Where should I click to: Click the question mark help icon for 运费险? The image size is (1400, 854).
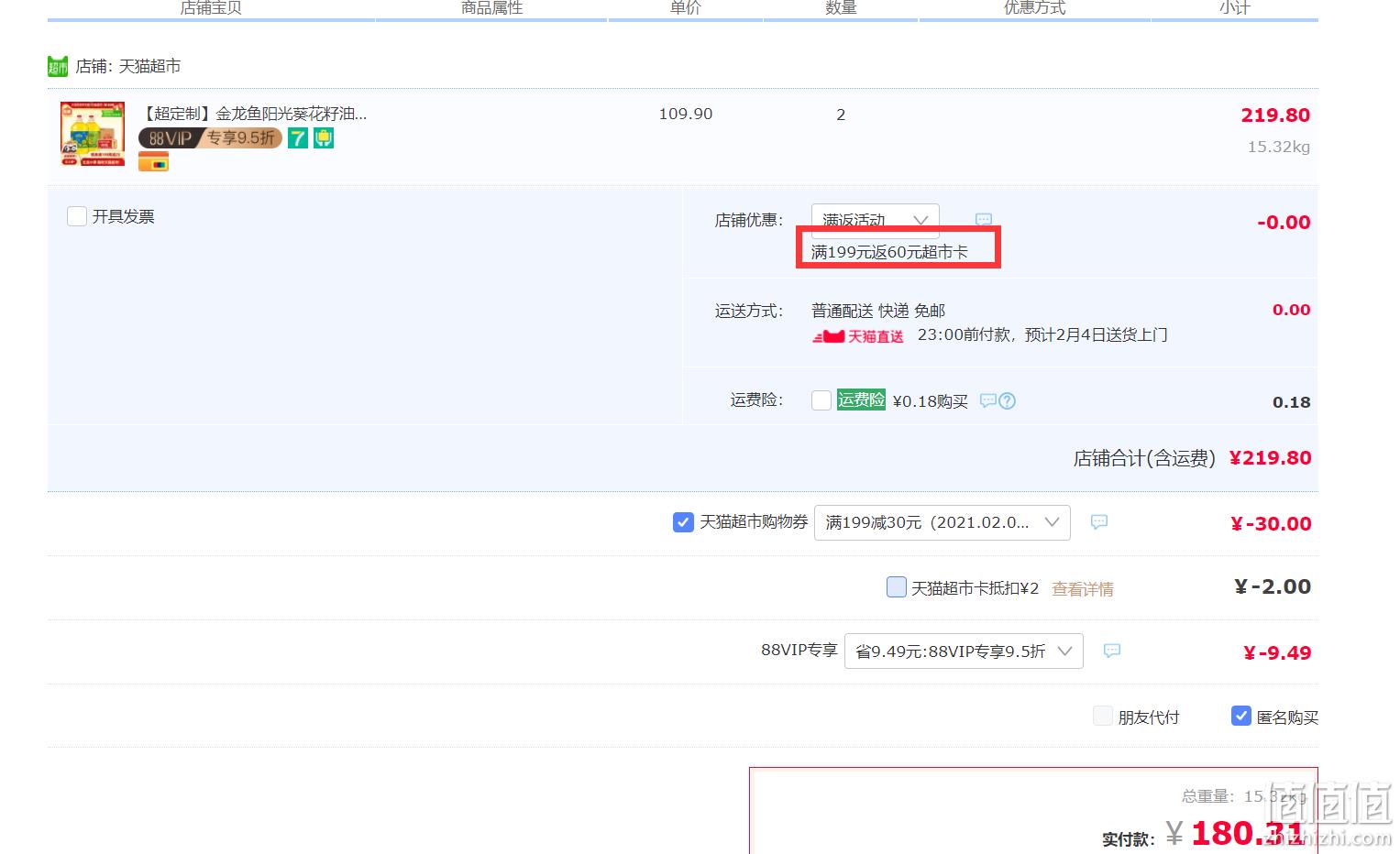[x=1007, y=400]
